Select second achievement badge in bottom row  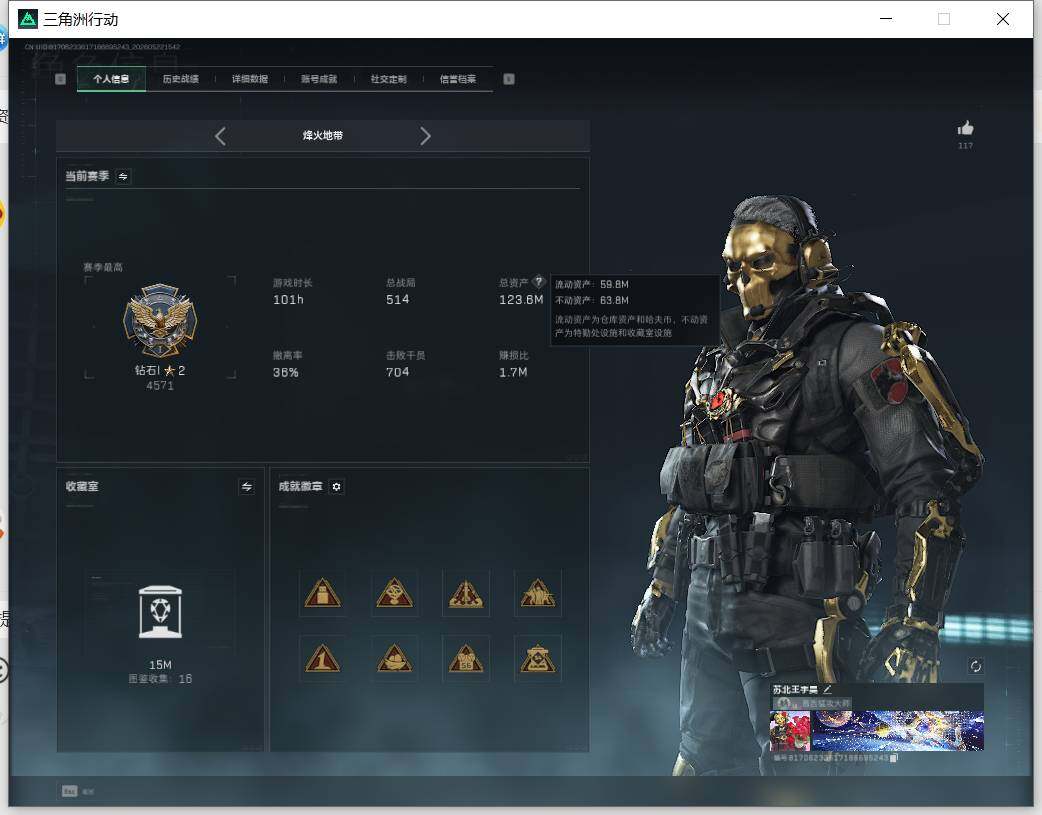point(394,659)
